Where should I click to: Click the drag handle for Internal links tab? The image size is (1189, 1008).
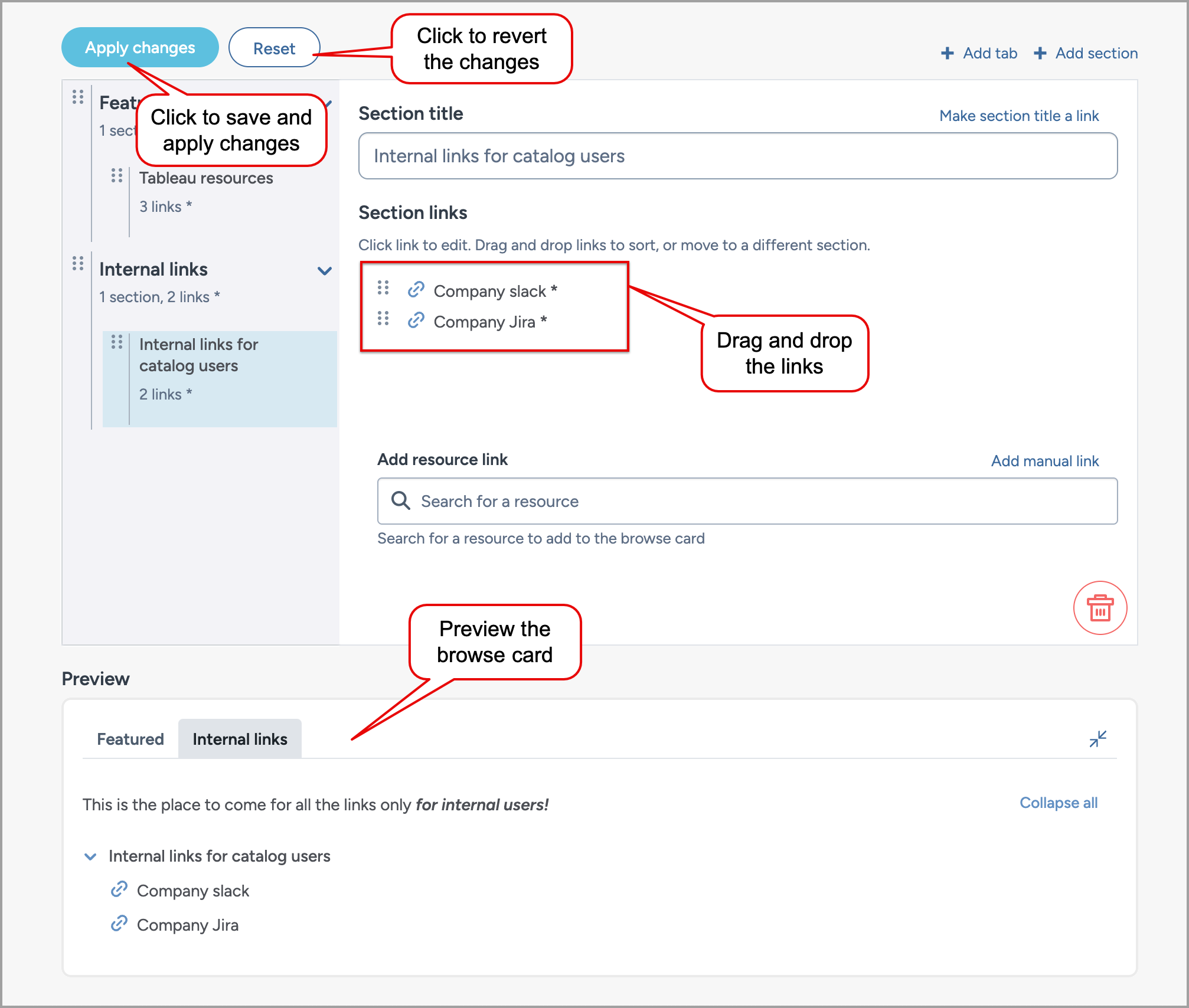[78, 268]
